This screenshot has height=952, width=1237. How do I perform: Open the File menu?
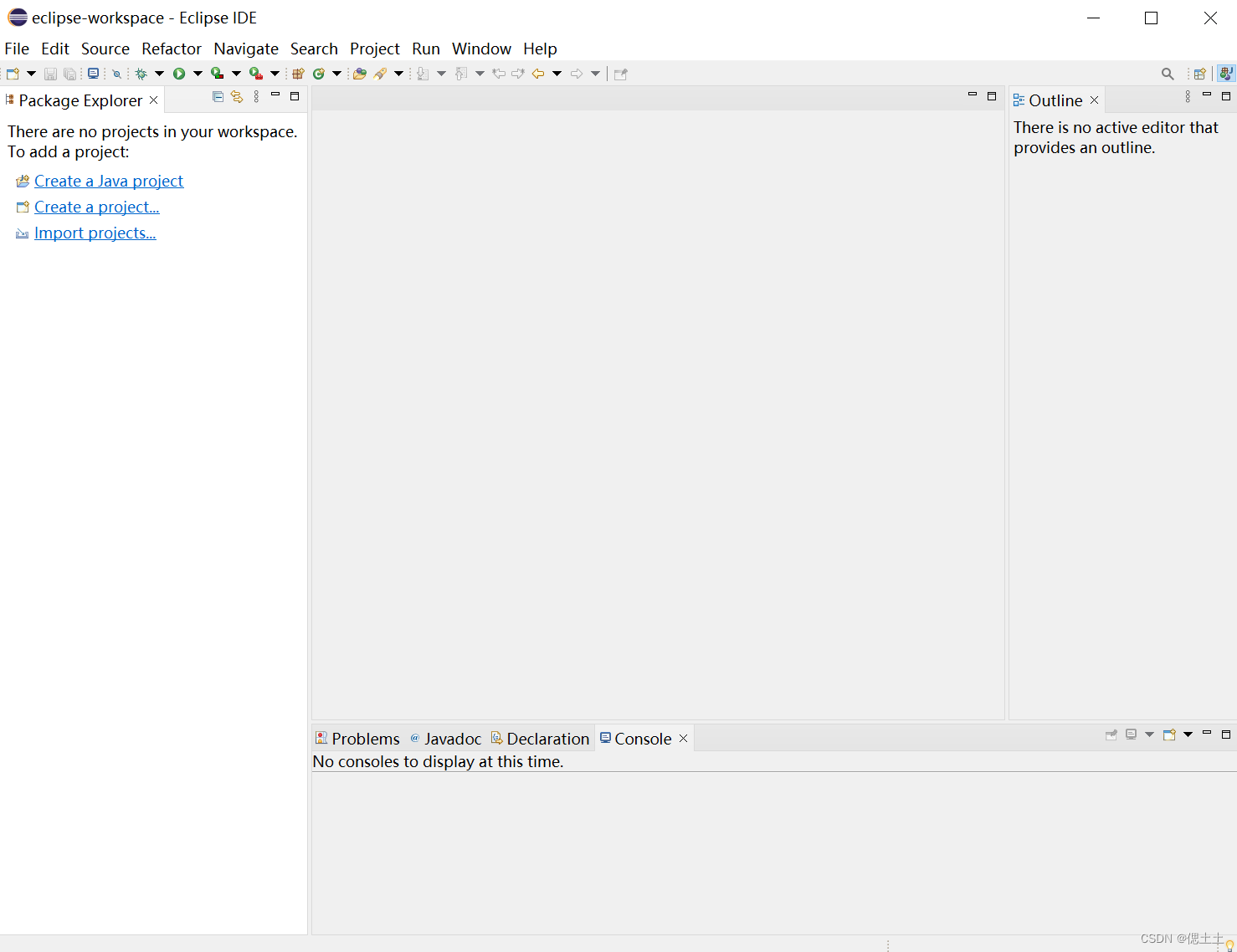tap(17, 49)
